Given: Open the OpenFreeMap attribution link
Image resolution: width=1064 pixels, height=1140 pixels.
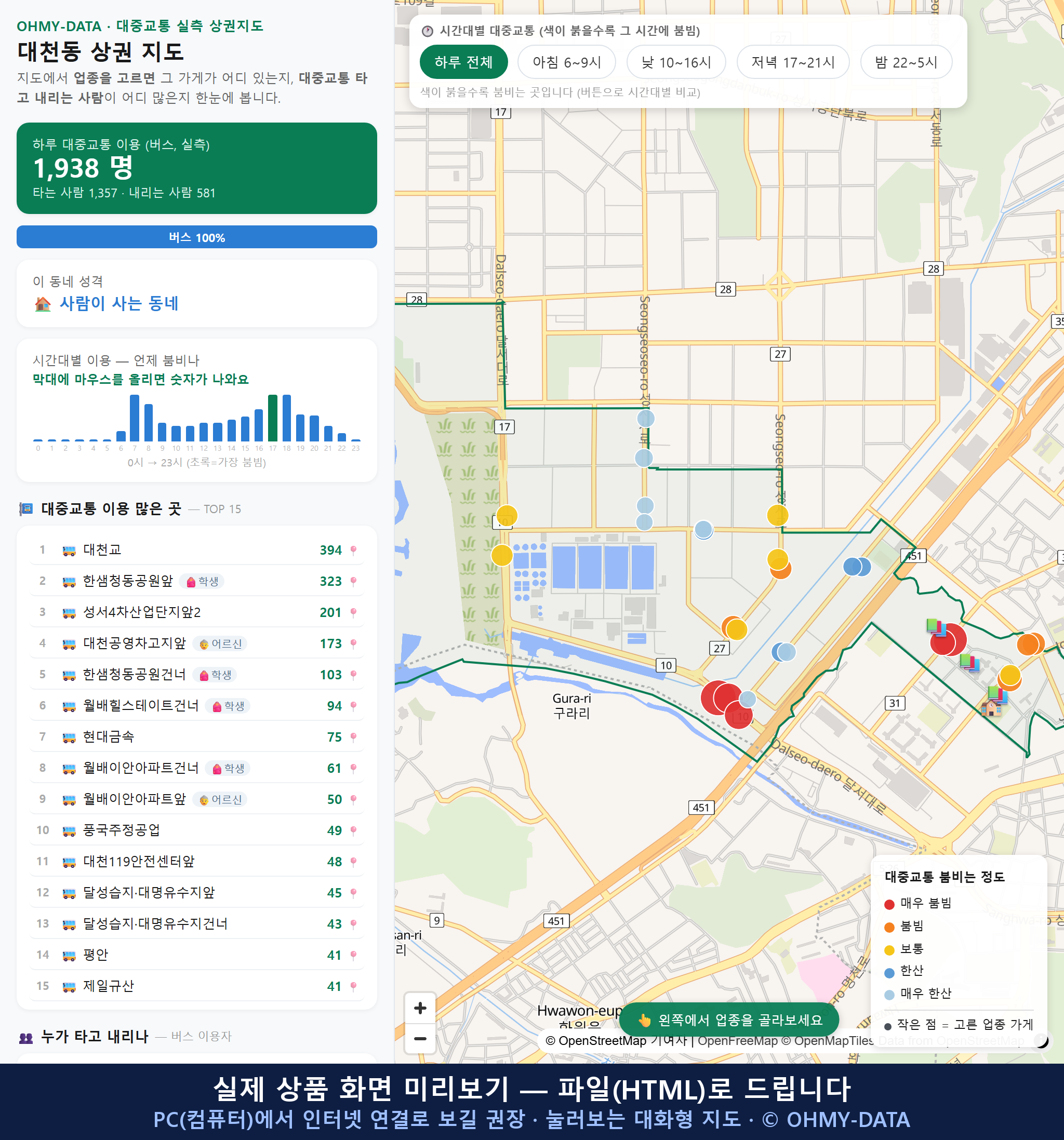Looking at the screenshot, I should [x=737, y=1040].
